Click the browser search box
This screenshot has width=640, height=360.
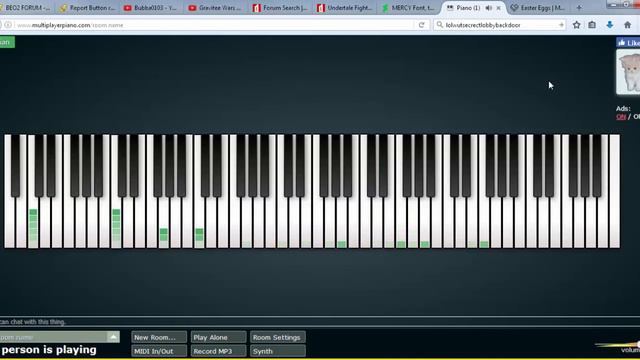[500, 25]
